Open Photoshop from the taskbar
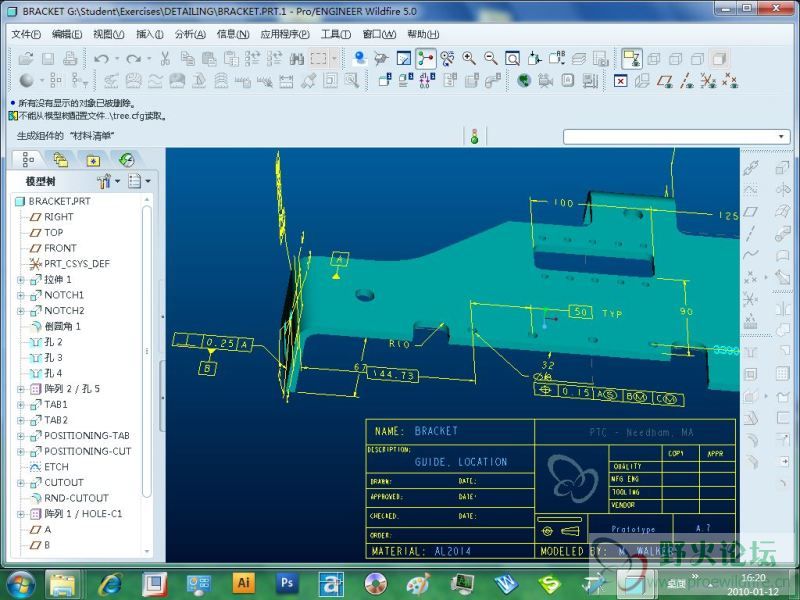This screenshot has width=800, height=600. 287,583
